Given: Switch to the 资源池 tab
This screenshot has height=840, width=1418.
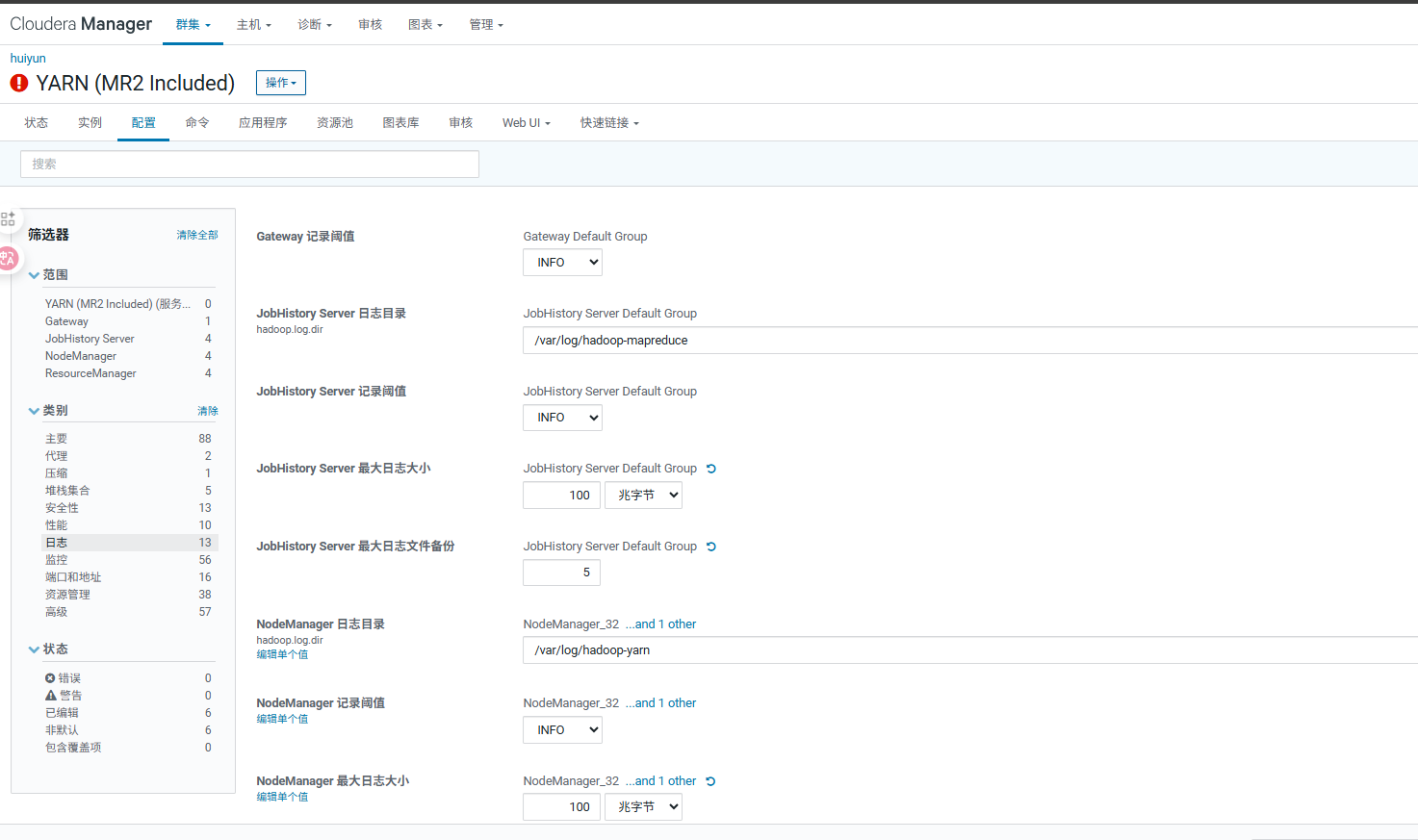Looking at the screenshot, I should (335, 123).
